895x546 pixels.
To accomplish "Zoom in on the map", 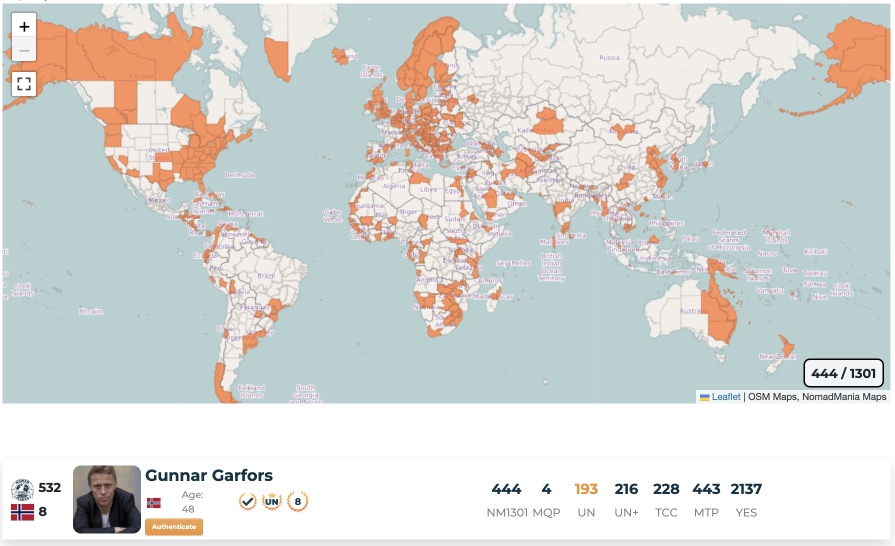I will (x=24, y=27).
